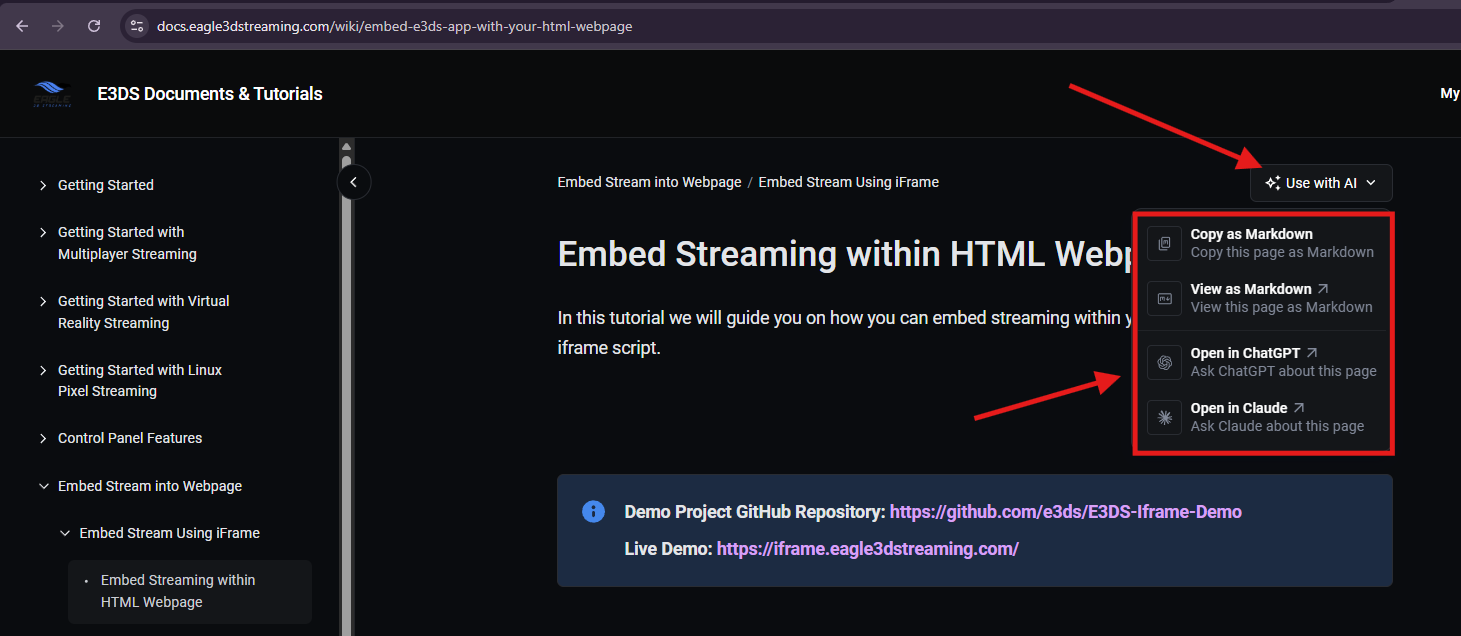The image size is (1461, 636).
Task: Select the URL in the address bar
Action: click(394, 26)
